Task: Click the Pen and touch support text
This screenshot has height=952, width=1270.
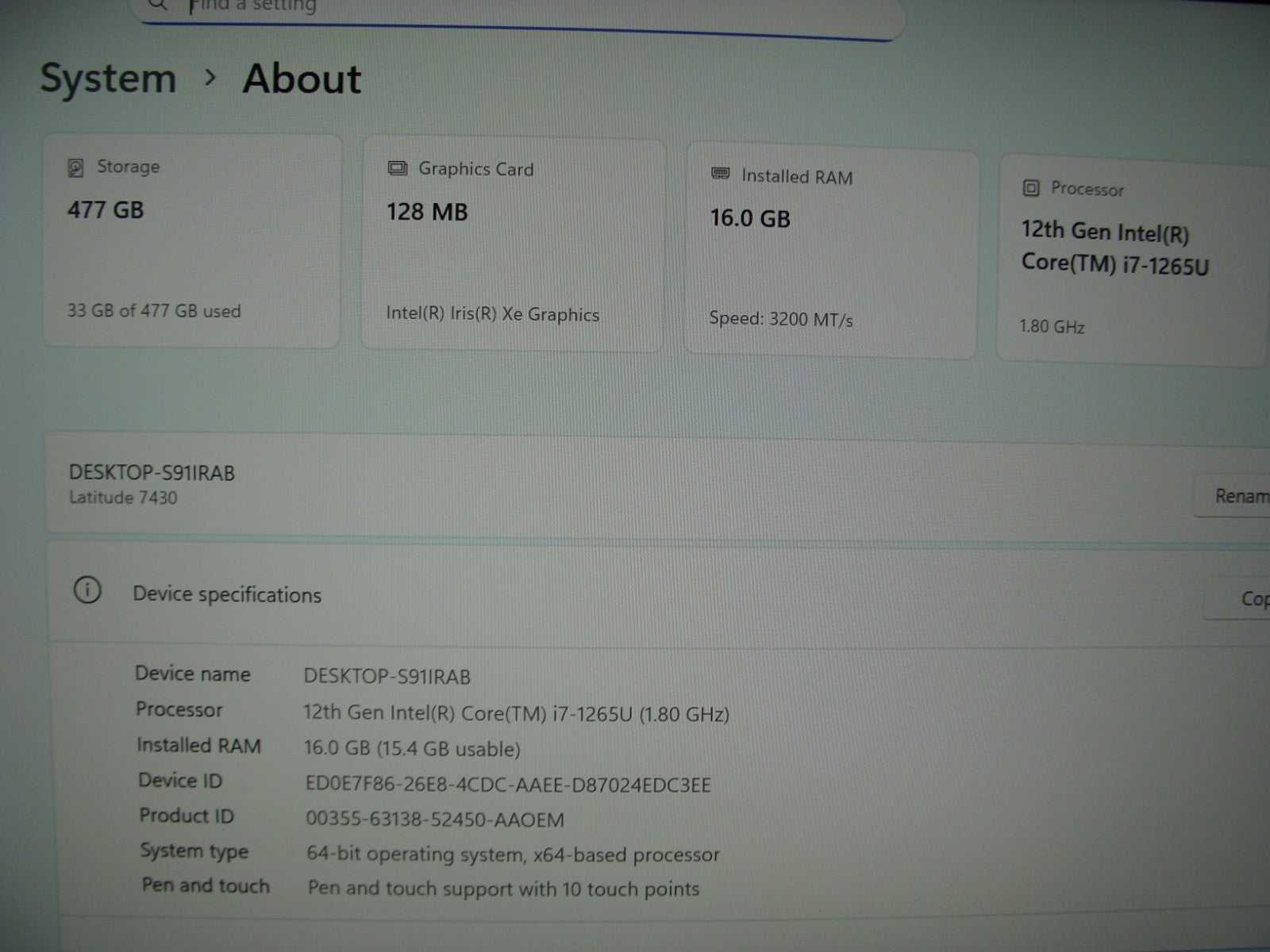Action: click(503, 889)
